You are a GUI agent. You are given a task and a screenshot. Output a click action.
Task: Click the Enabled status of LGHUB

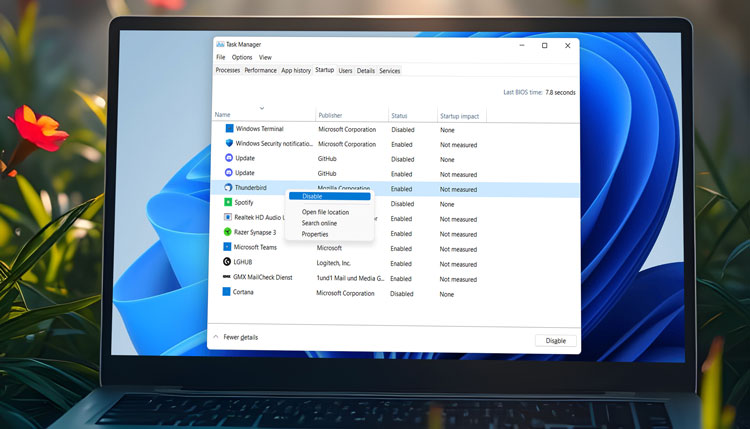(401, 264)
